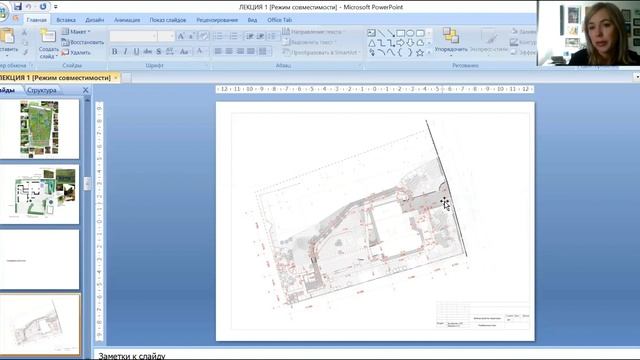Toggle Justify text alignment
The image size is (640, 360).
[x=251, y=51]
